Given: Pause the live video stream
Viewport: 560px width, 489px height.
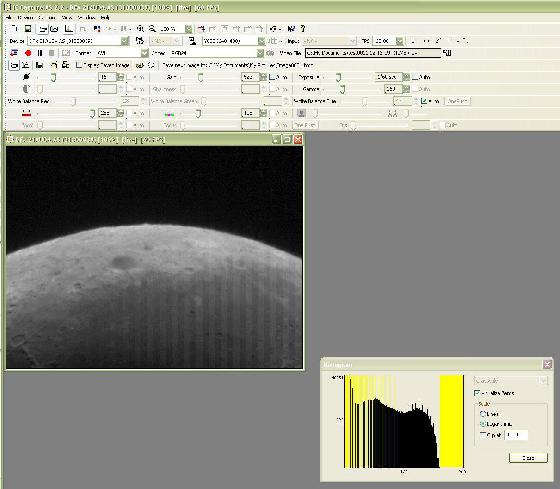Looking at the screenshot, I should click(x=40, y=53).
